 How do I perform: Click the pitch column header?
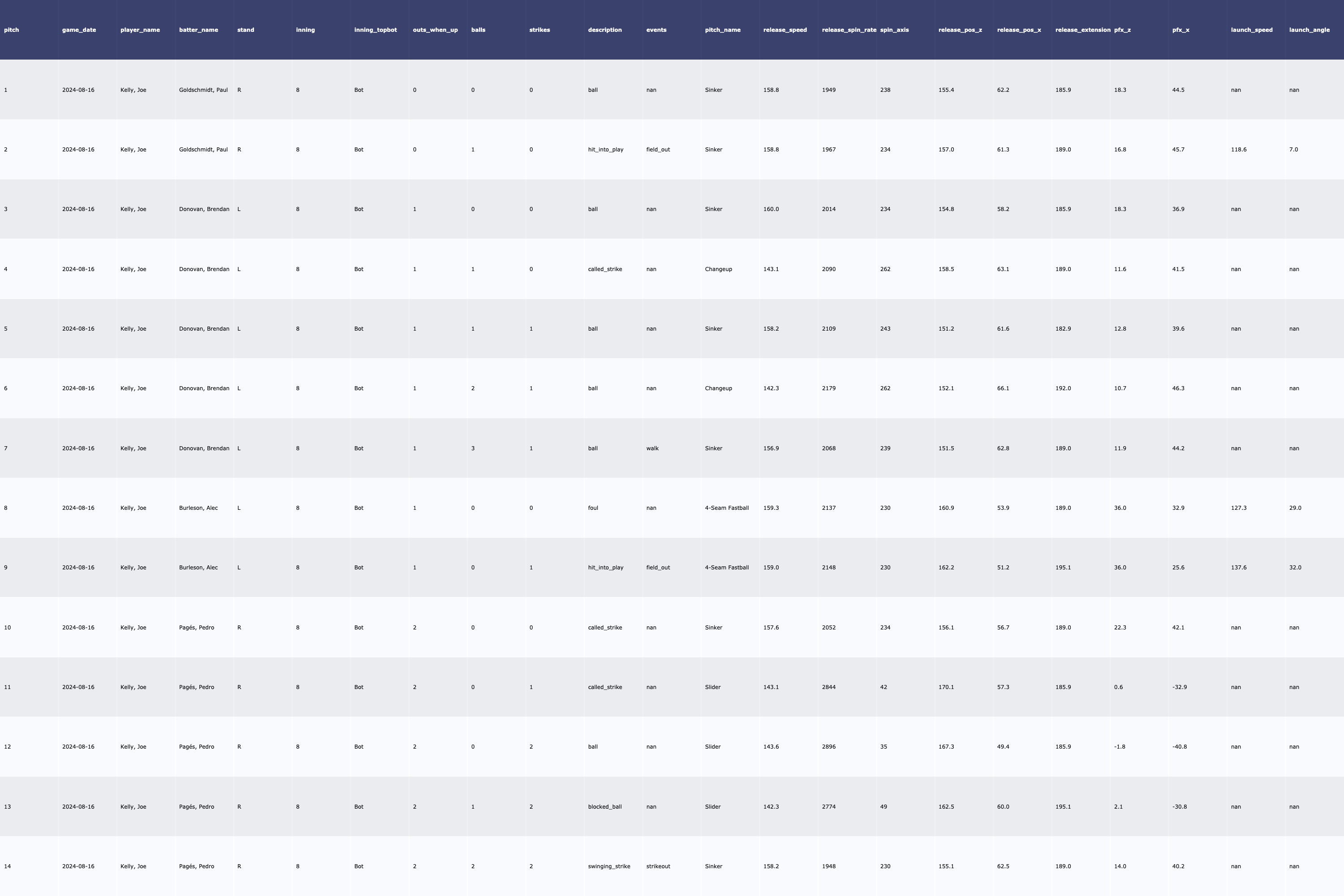tap(12, 30)
